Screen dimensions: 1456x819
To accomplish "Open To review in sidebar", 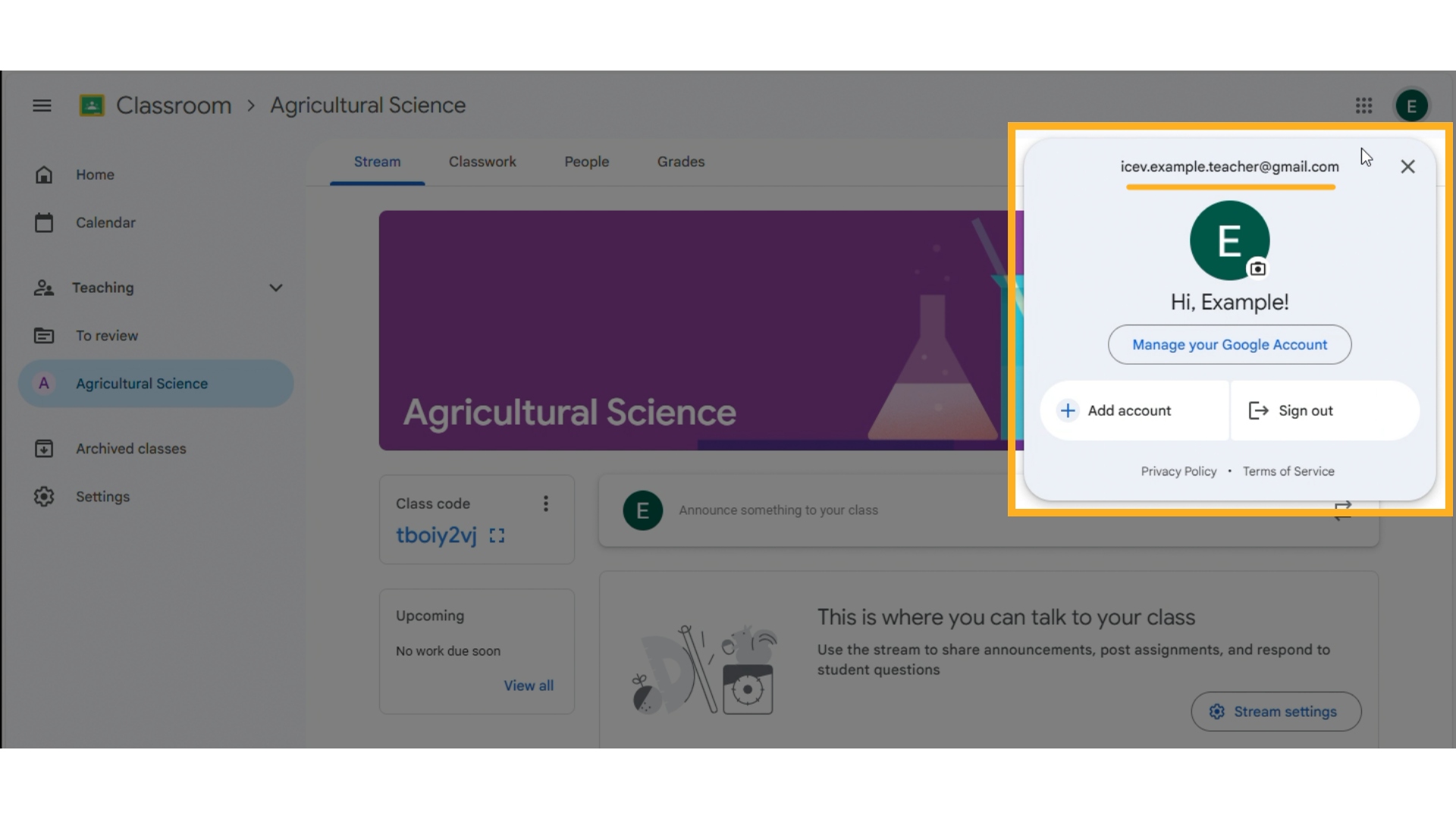I will (x=155, y=335).
